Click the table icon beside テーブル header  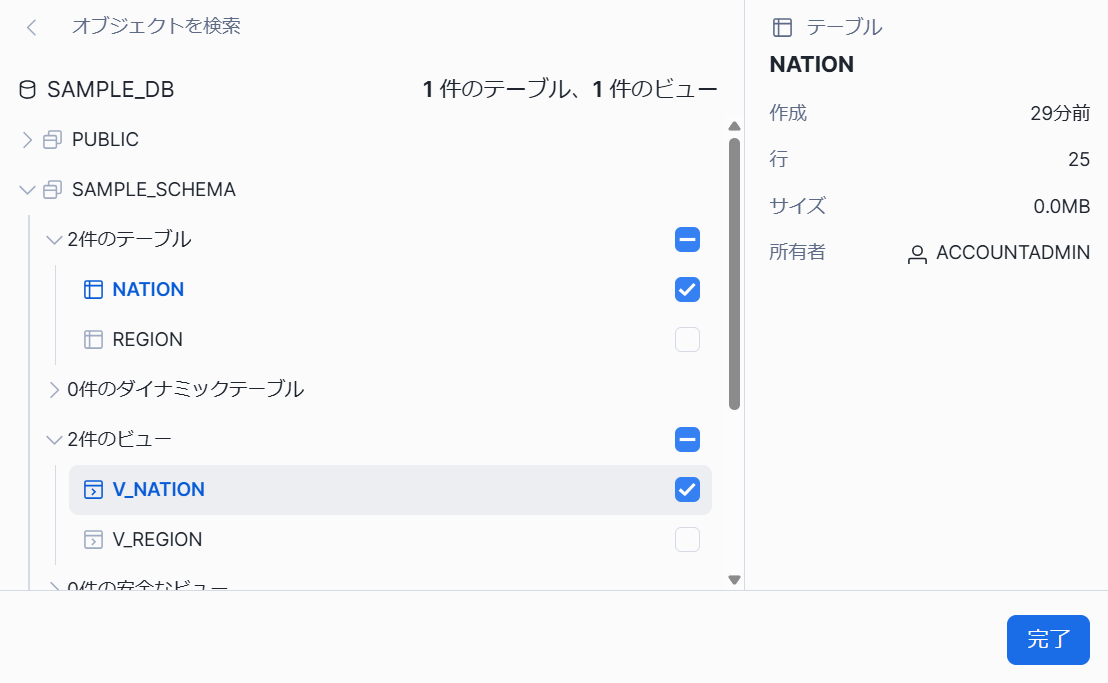pyautogui.click(x=782, y=27)
